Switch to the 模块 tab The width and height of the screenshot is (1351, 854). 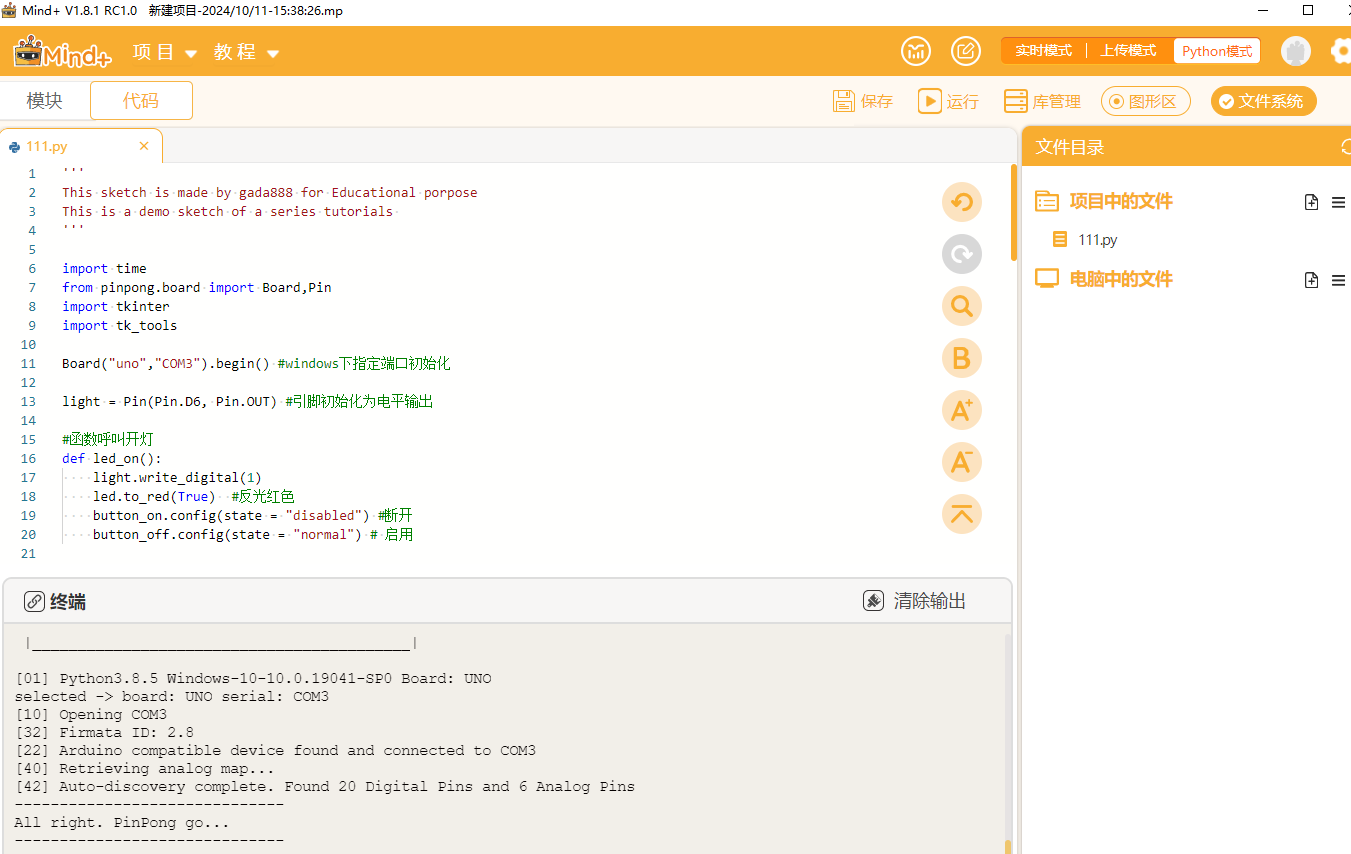44,101
